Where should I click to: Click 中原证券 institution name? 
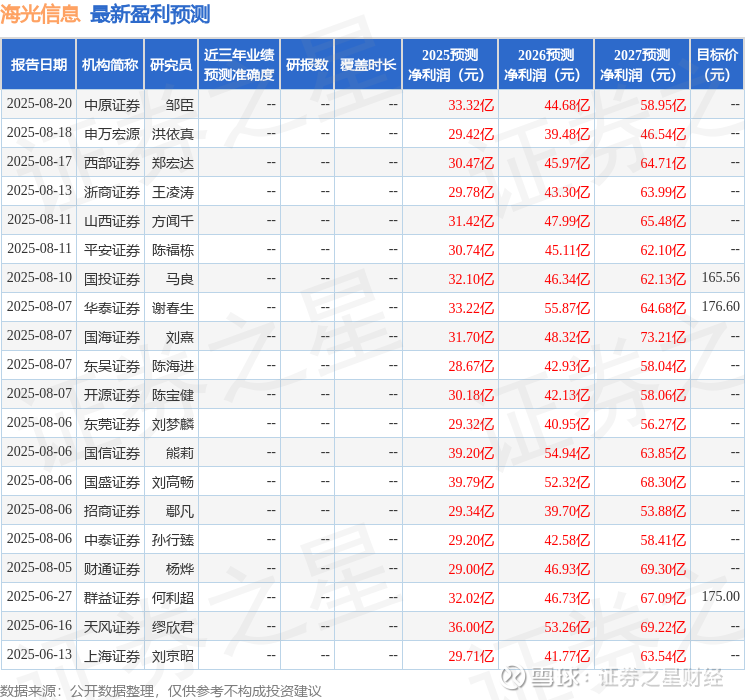(112, 105)
